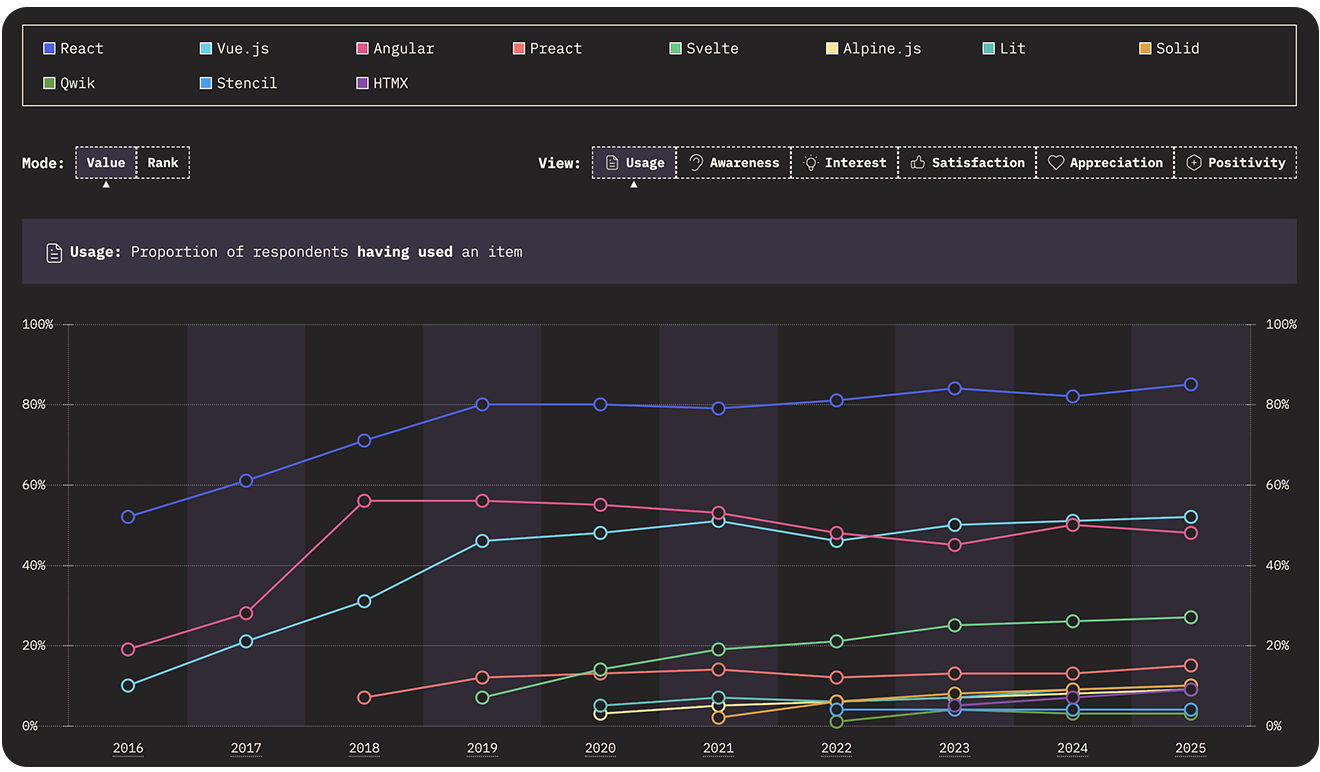Viewport: 1320px width, 772px height.
Task: Click Angular's 2016 data point
Action: 128,650
